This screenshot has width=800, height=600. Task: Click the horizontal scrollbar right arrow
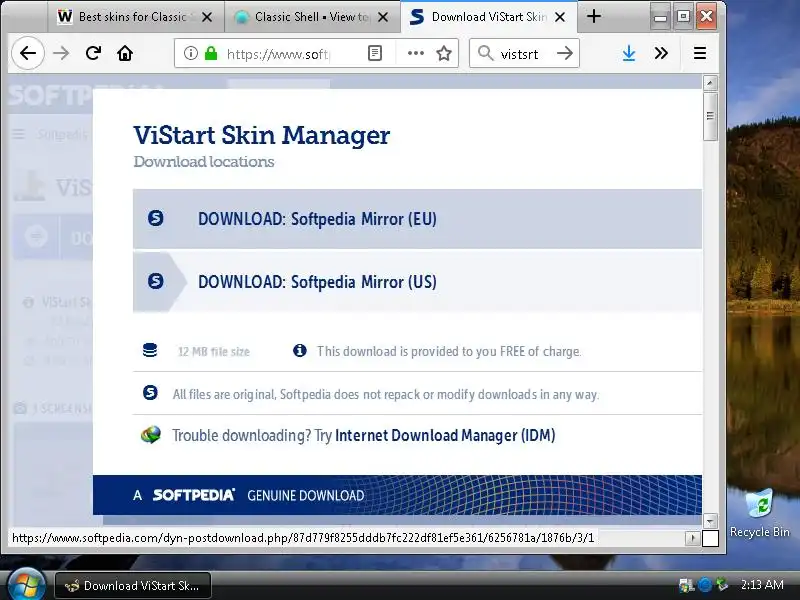coord(692,538)
